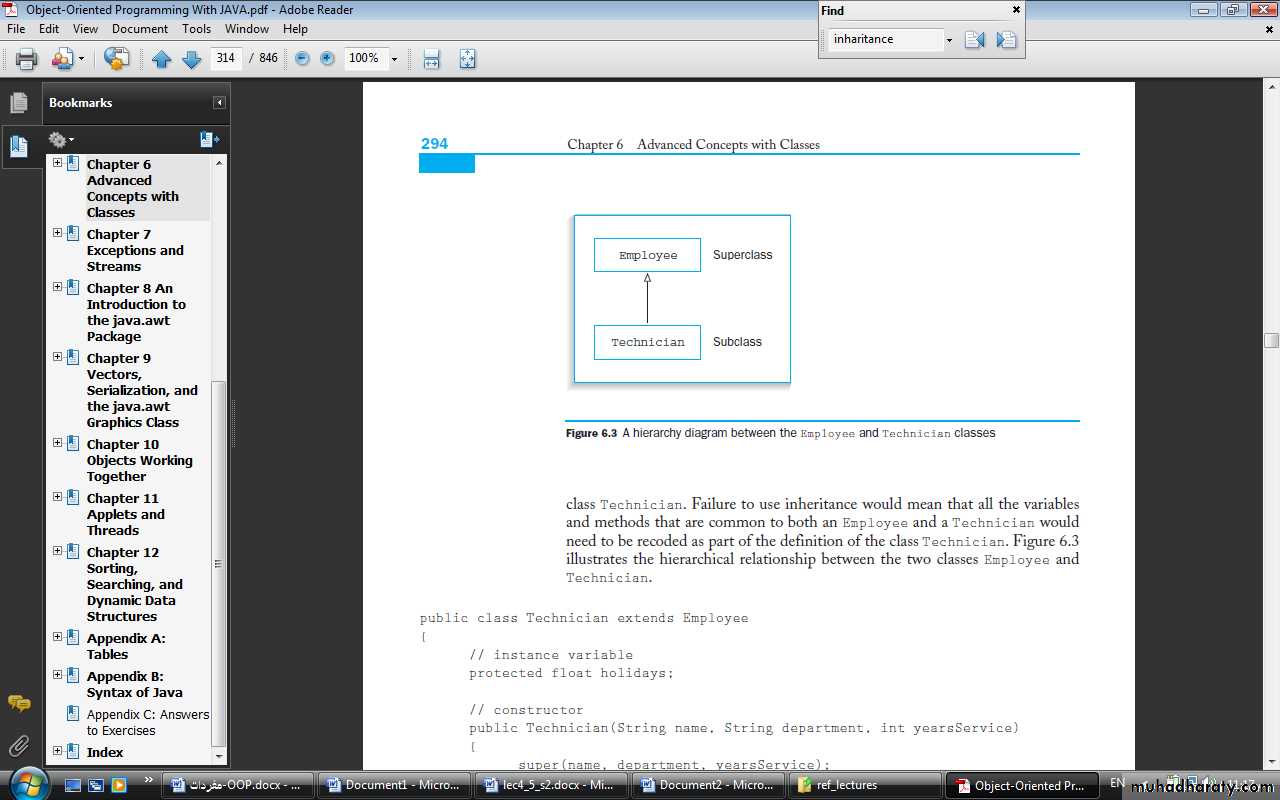Click the page number input field
This screenshot has width=1280, height=800.
tap(226, 59)
